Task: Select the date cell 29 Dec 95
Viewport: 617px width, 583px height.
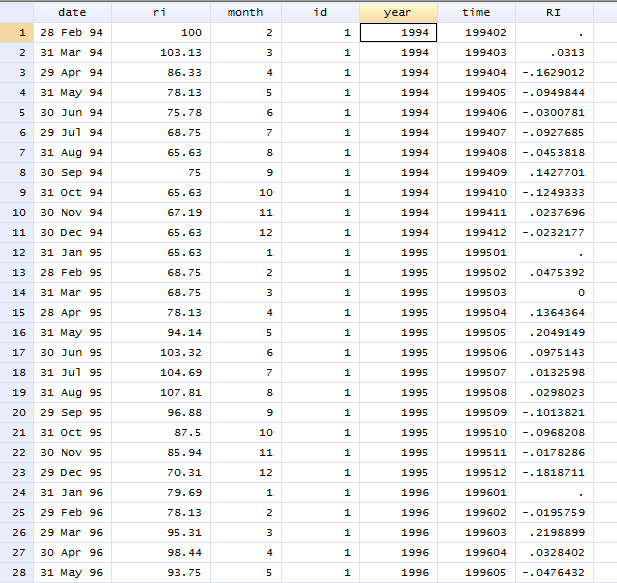Action: click(x=72, y=472)
